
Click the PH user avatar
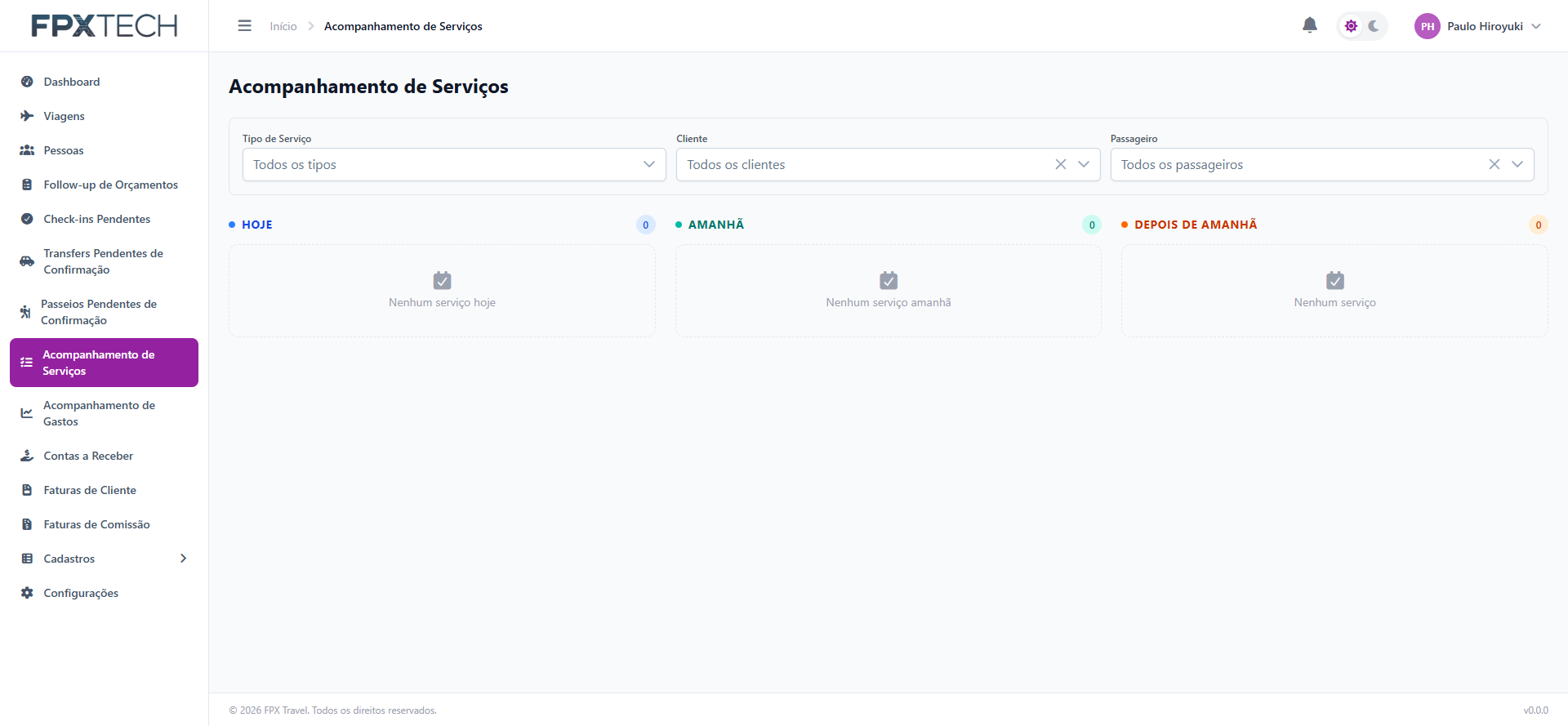pos(1427,26)
